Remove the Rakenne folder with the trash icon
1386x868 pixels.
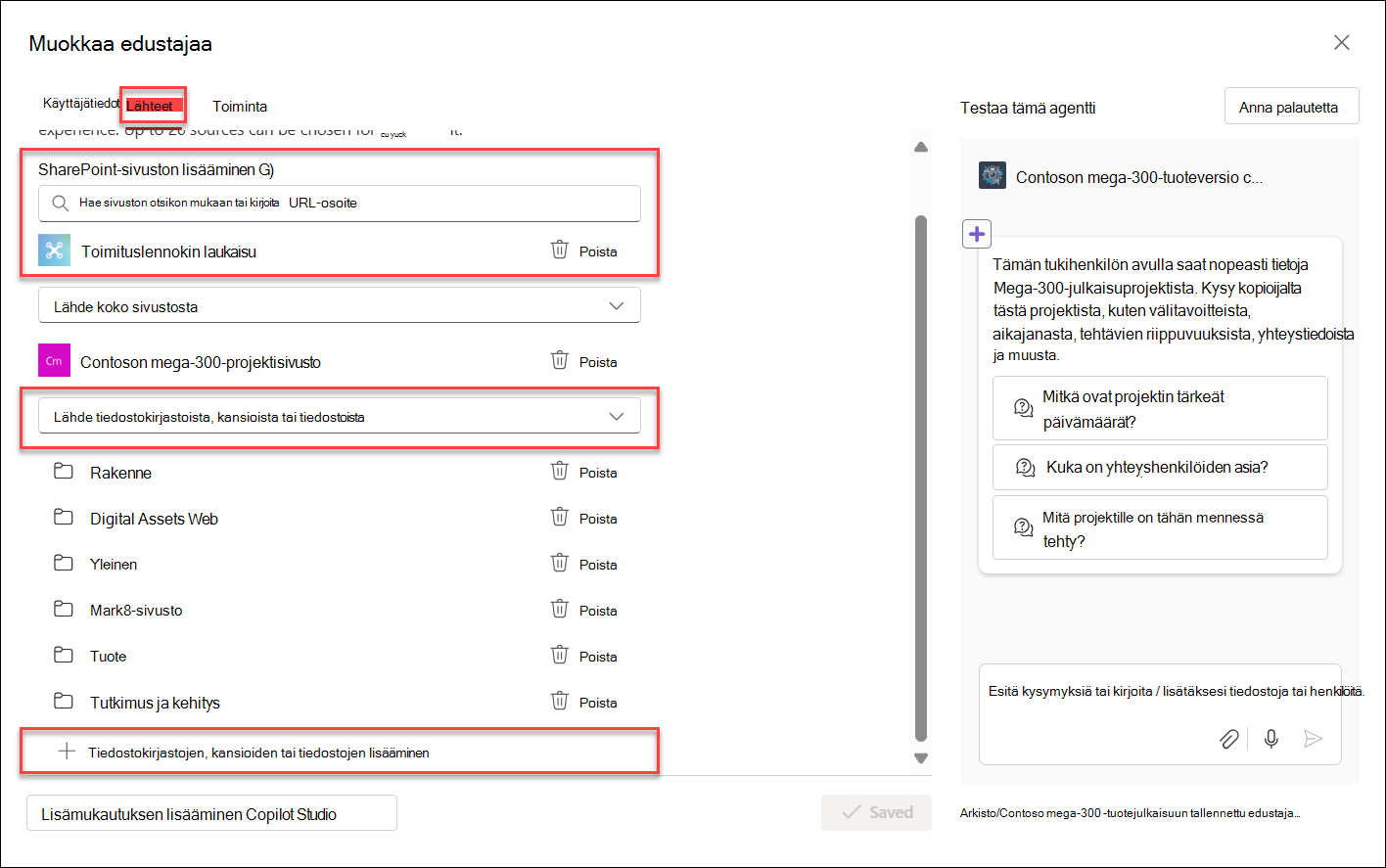pos(560,471)
